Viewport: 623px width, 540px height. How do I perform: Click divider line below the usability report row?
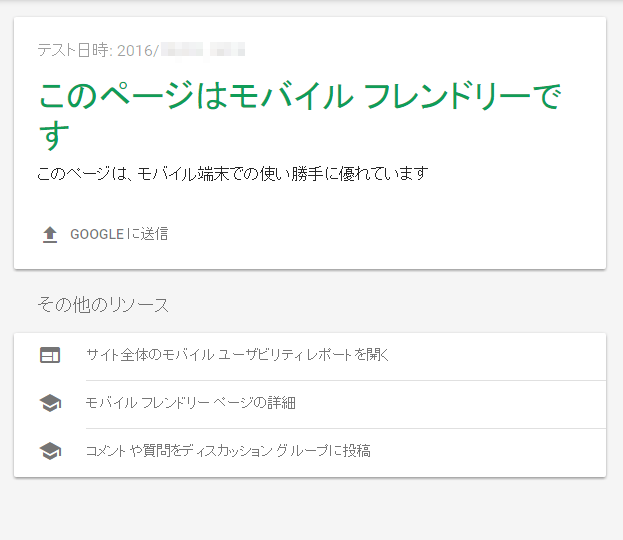(x=345, y=380)
